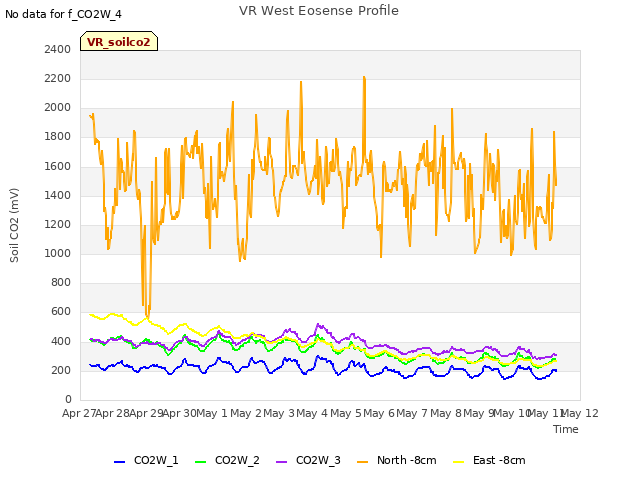Click the CO2W_1 legend label

(x=156, y=460)
